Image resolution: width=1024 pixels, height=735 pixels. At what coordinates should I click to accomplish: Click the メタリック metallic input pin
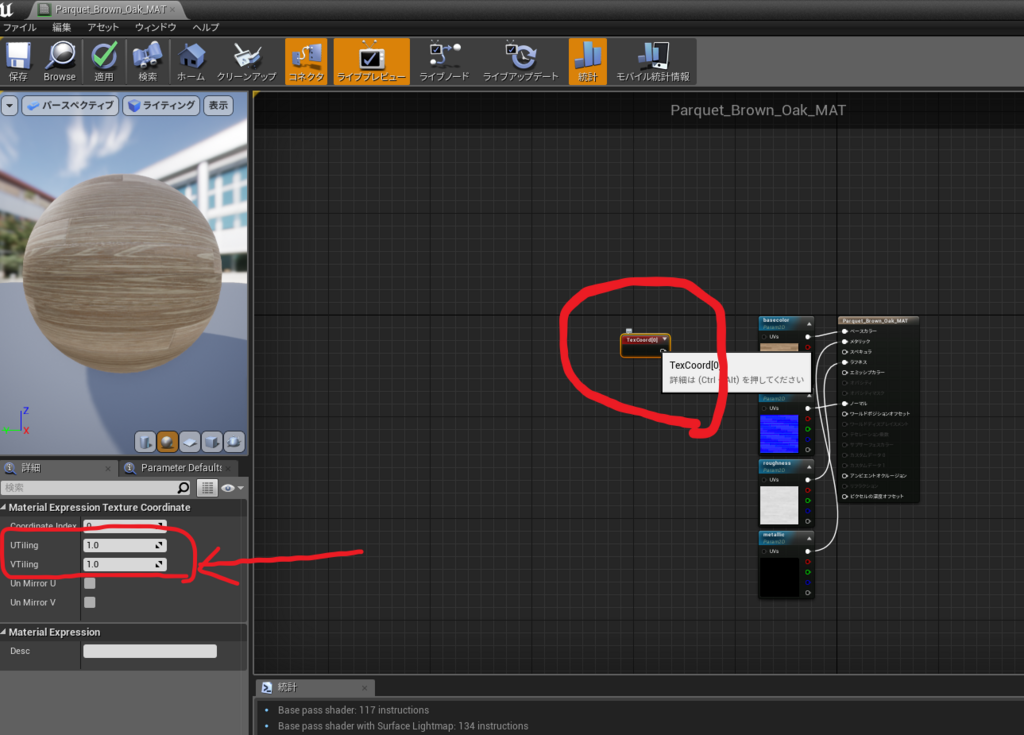click(845, 341)
